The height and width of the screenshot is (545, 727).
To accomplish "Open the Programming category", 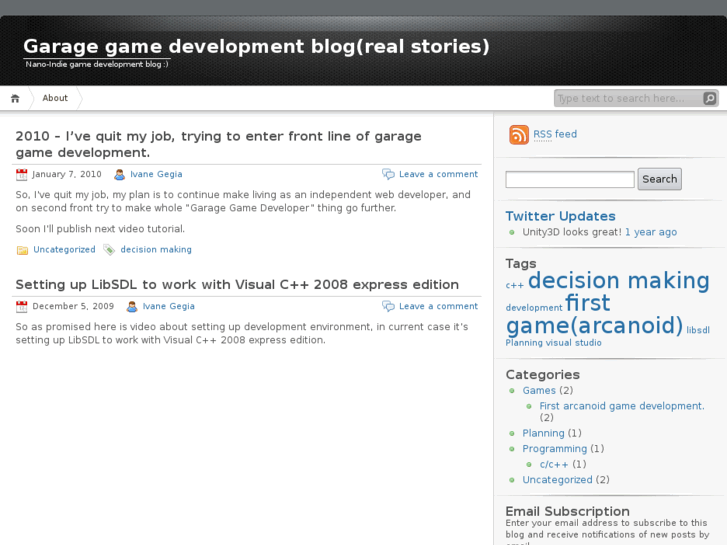I will 555,449.
